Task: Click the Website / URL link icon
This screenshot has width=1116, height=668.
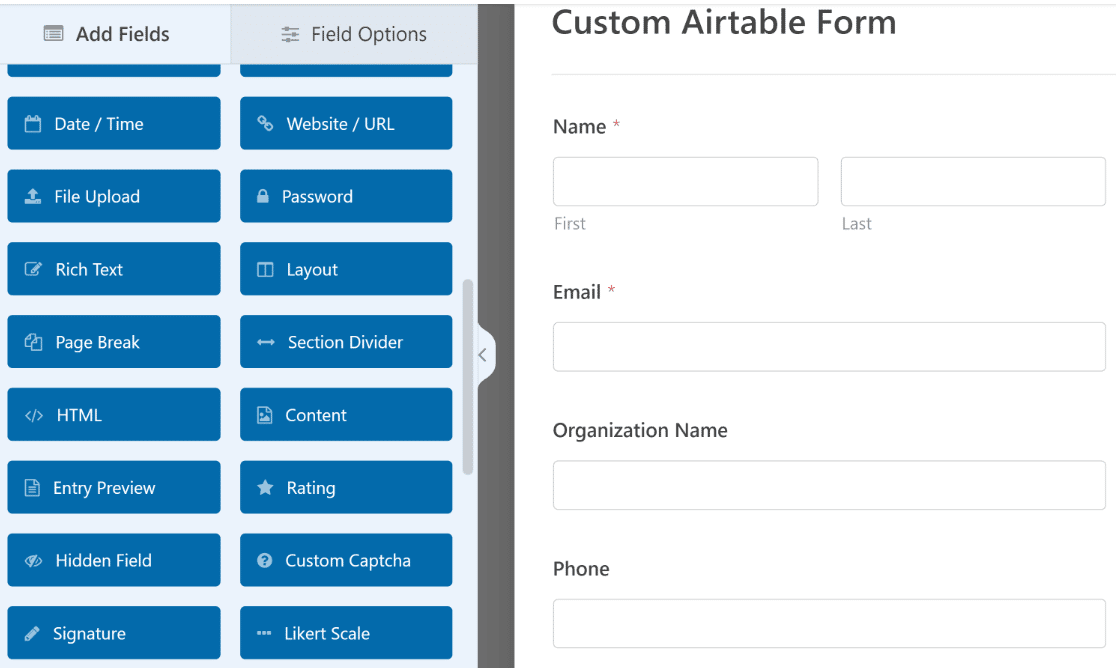Action: point(265,124)
